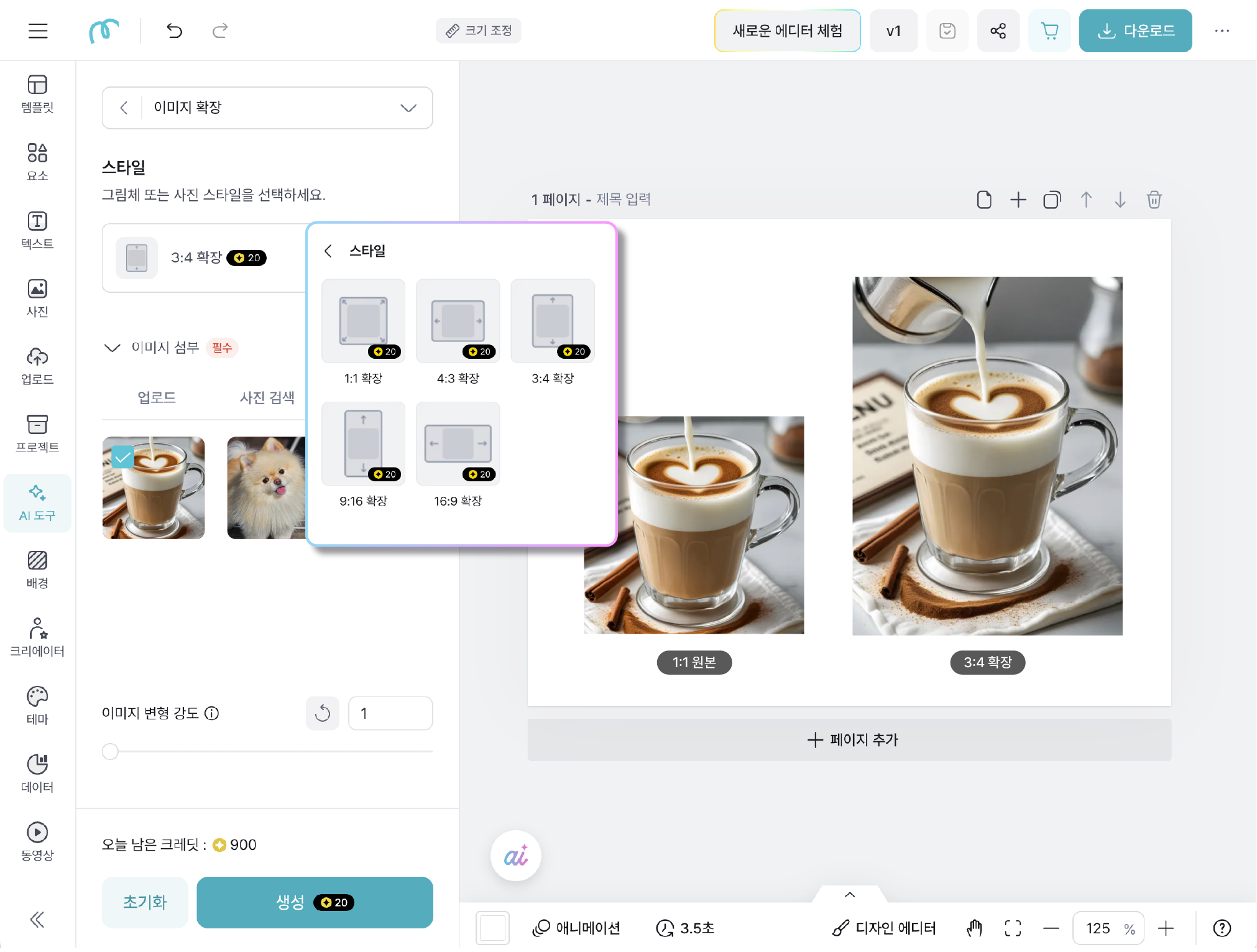This screenshot has height=952, width=1257.
Task: Switch to the 사진 검색 tab
Action: [x=267, y=397]
